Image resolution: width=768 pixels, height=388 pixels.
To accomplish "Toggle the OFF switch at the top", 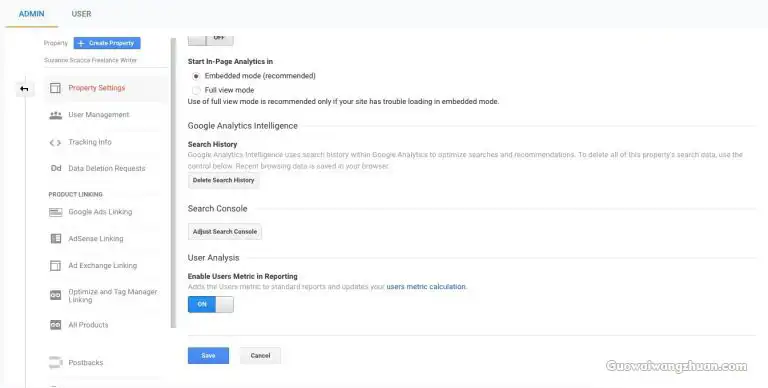I will pyautogui.click(x=211, y=39).
